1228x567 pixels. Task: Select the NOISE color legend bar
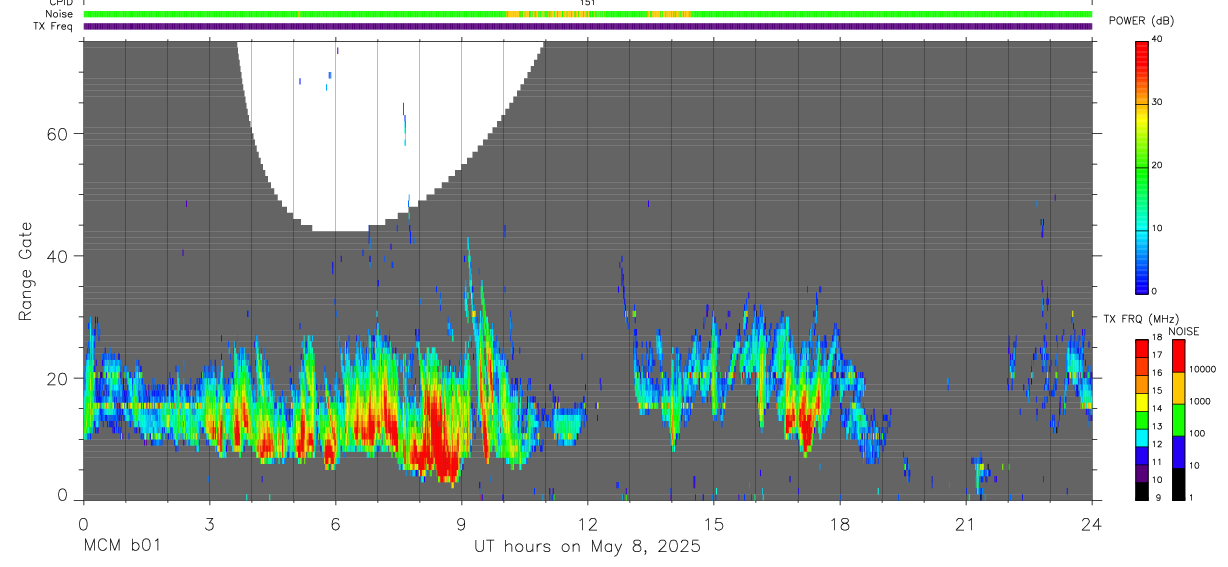tap(1180, 420)
